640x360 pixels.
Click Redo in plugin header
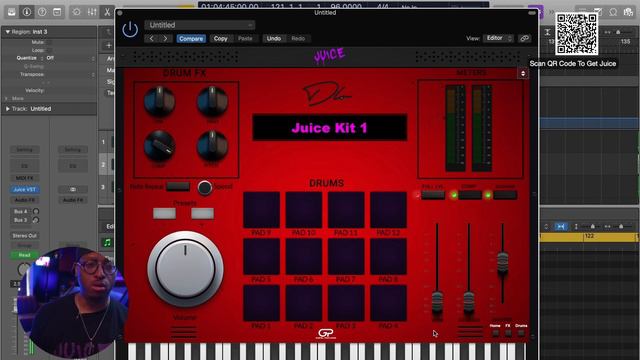point(298,38)
